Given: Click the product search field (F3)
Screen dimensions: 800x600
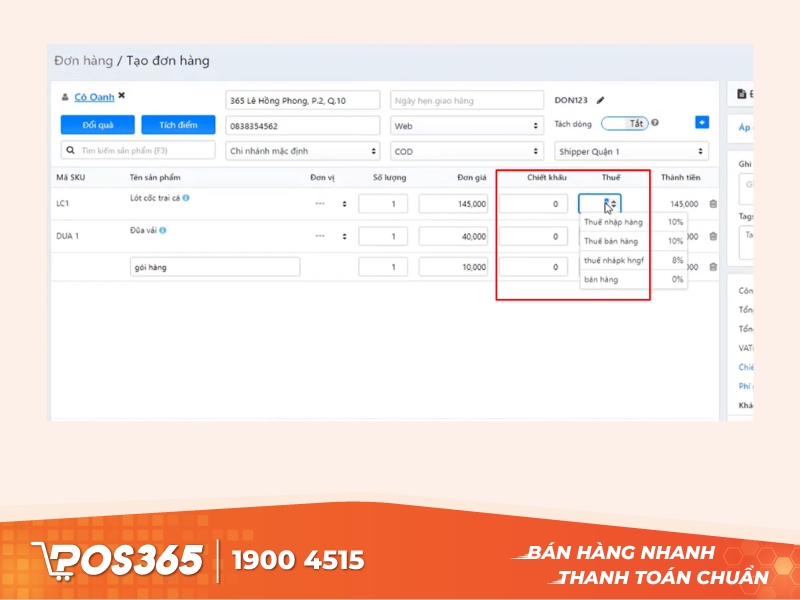Looking at the screenshot, I should coord(138,150).
